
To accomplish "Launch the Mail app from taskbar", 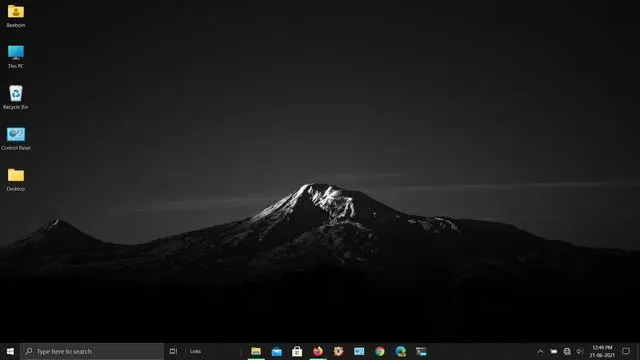I will click(x=277, y=351).
